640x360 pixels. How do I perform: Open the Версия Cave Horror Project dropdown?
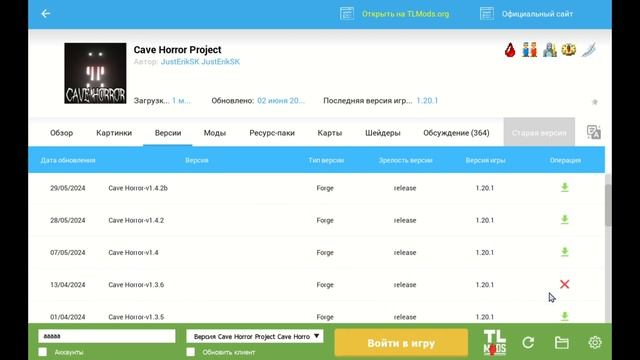click(x=255, y=336)
